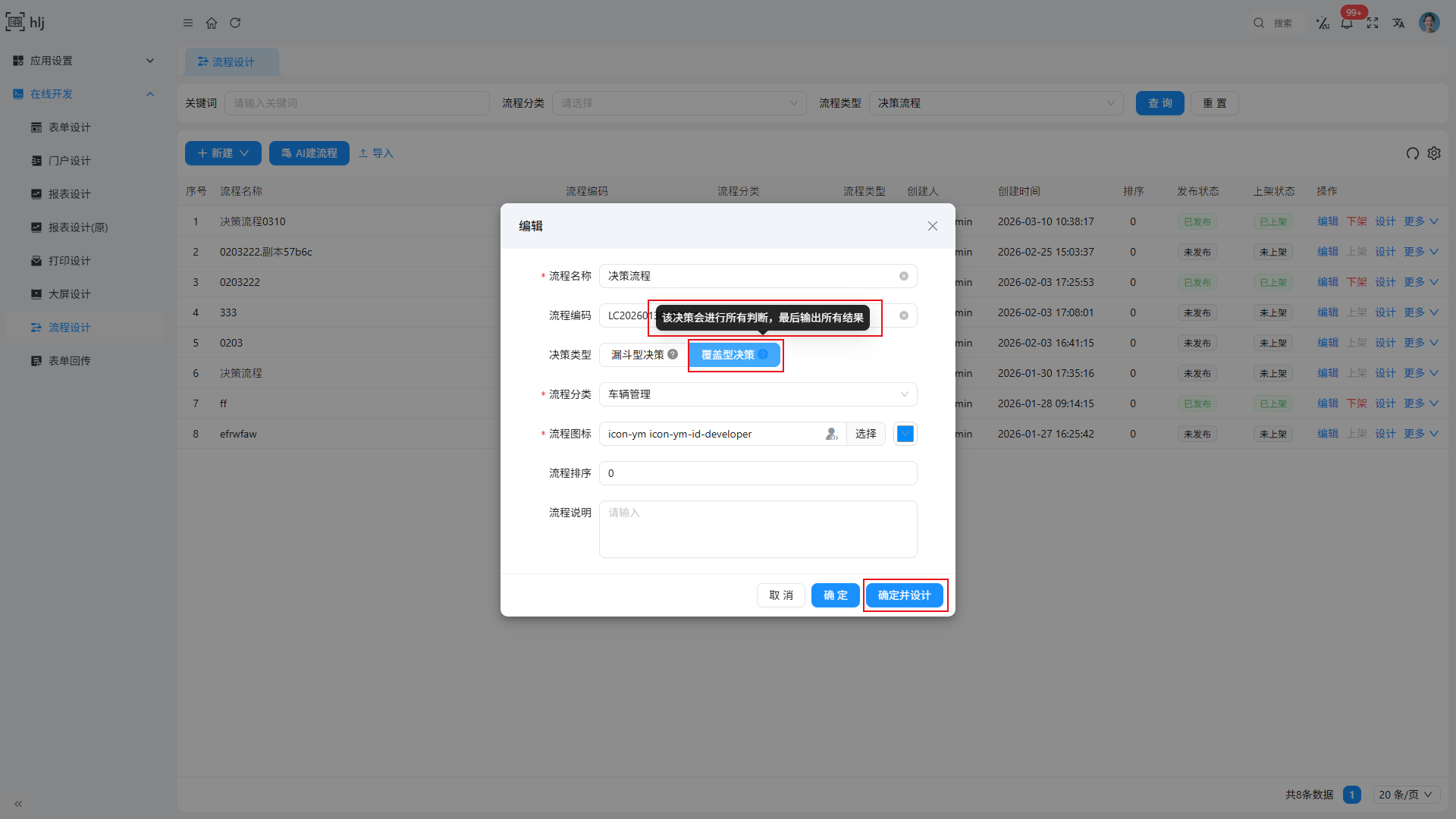This screenshot has height=819, width=1456.
Task: Expand the 流程类型 决策流程 filter dropdown
Action: pyautogui.click(x=996, y=103)
